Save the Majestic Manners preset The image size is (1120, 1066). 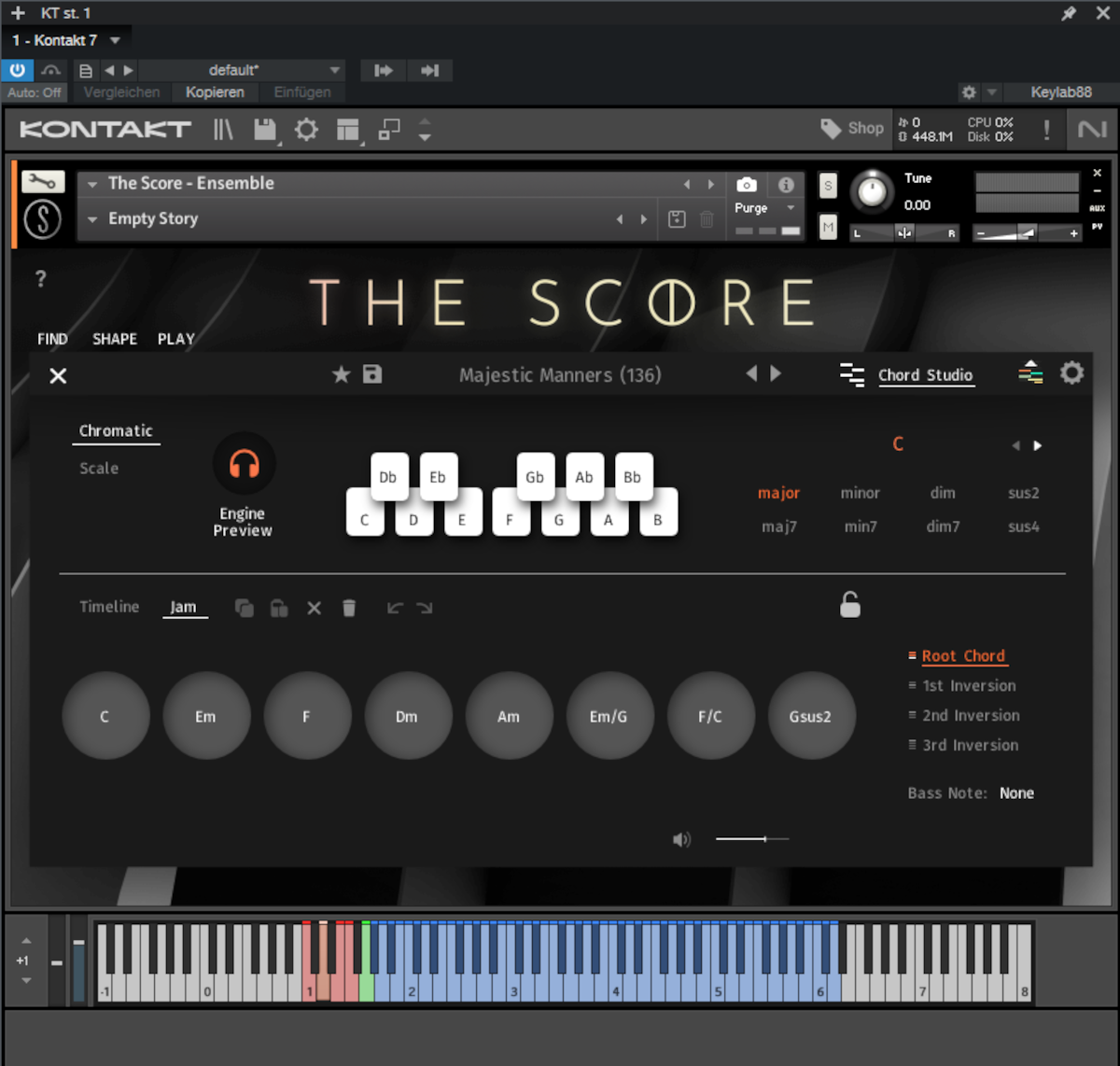pos(372,374)
